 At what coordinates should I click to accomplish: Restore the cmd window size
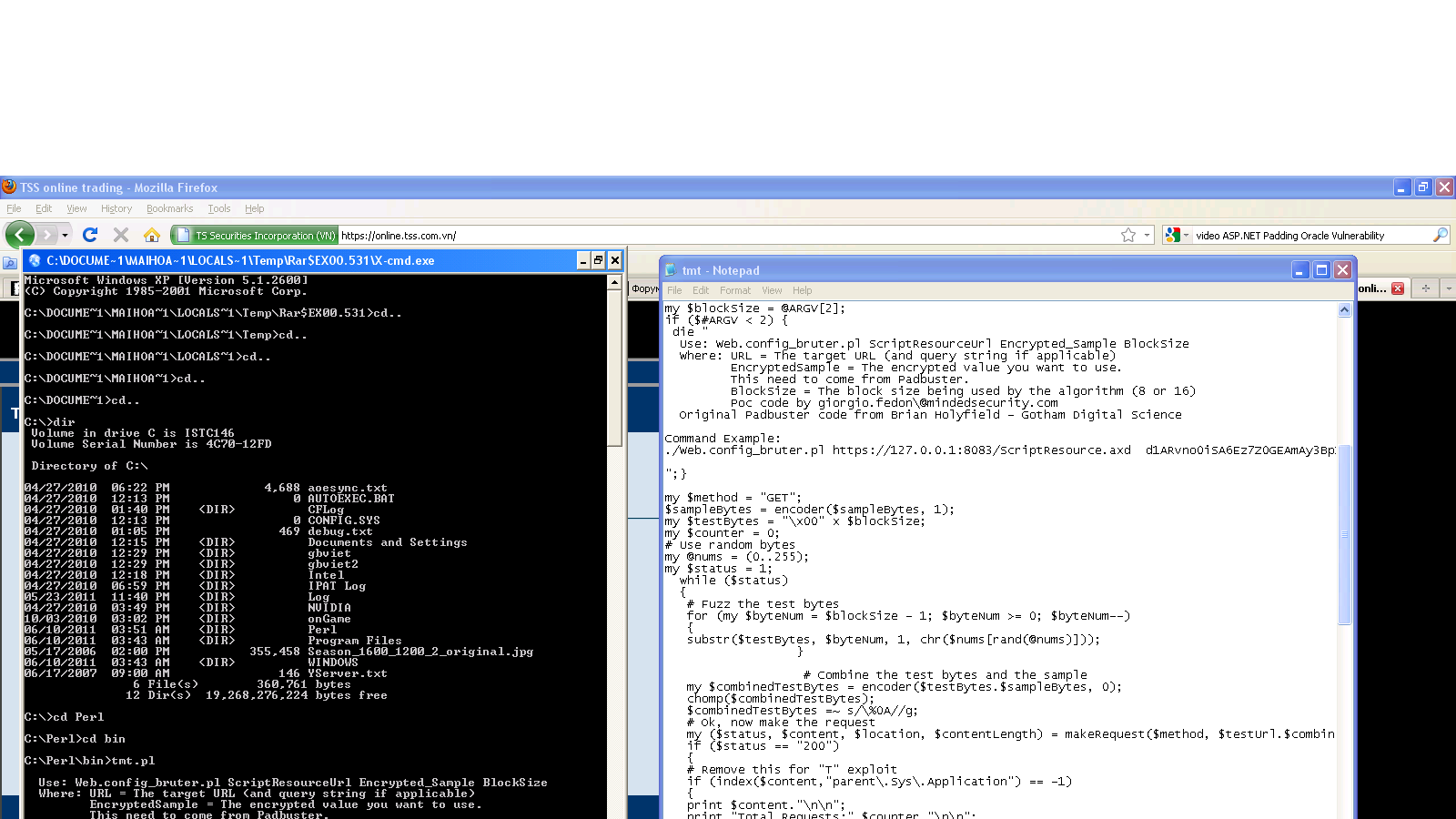click(x=599, y=260)
